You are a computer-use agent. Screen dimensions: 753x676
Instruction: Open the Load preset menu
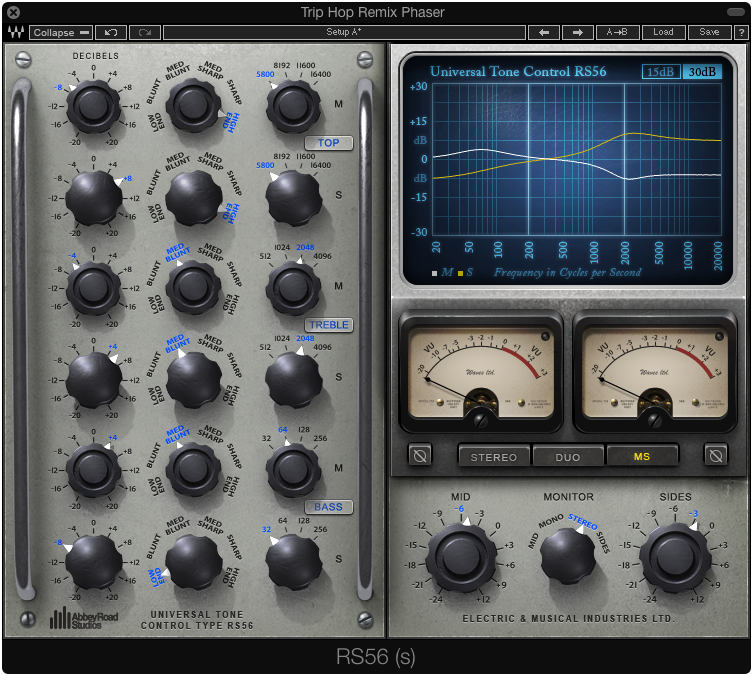click(663, 32)
